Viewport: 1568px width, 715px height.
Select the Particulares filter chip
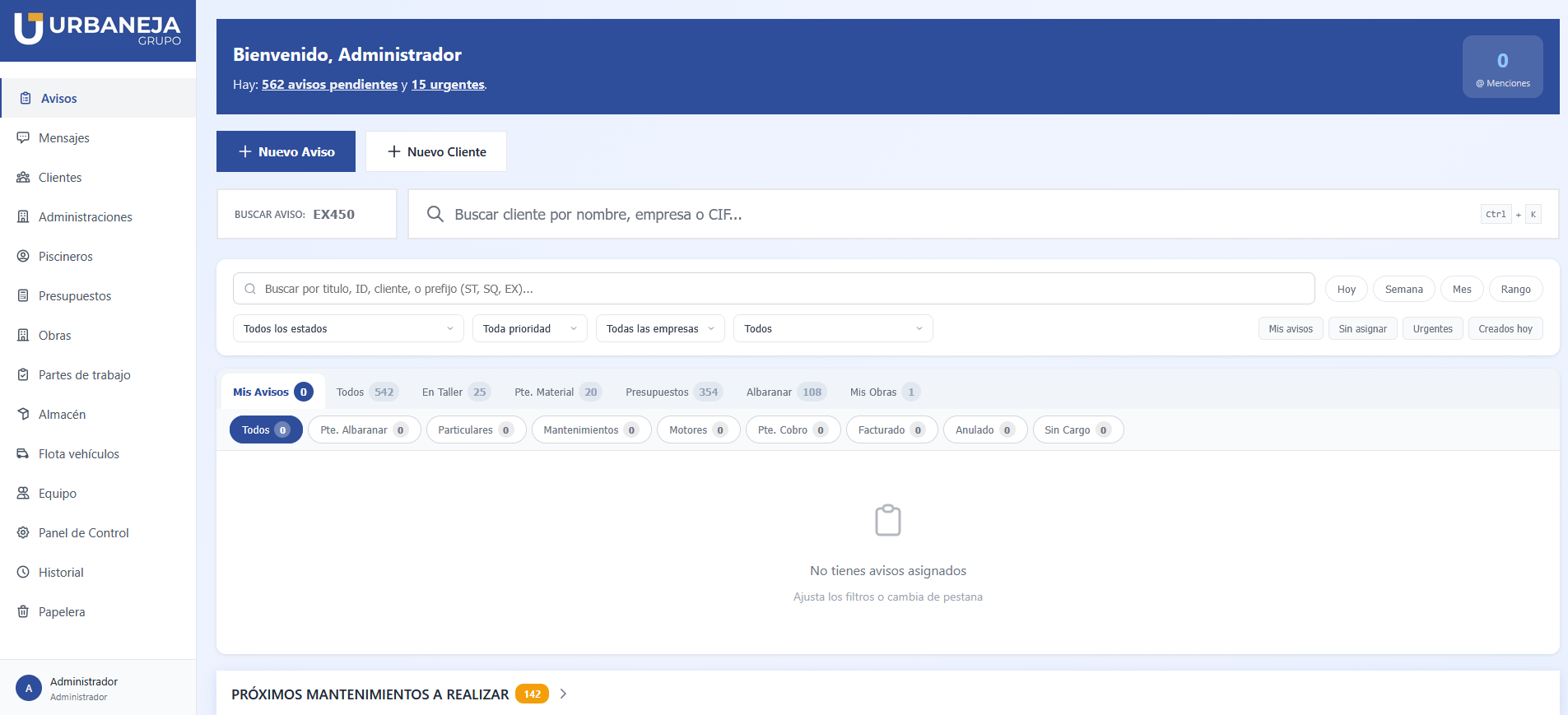click(x=477, y=429)
